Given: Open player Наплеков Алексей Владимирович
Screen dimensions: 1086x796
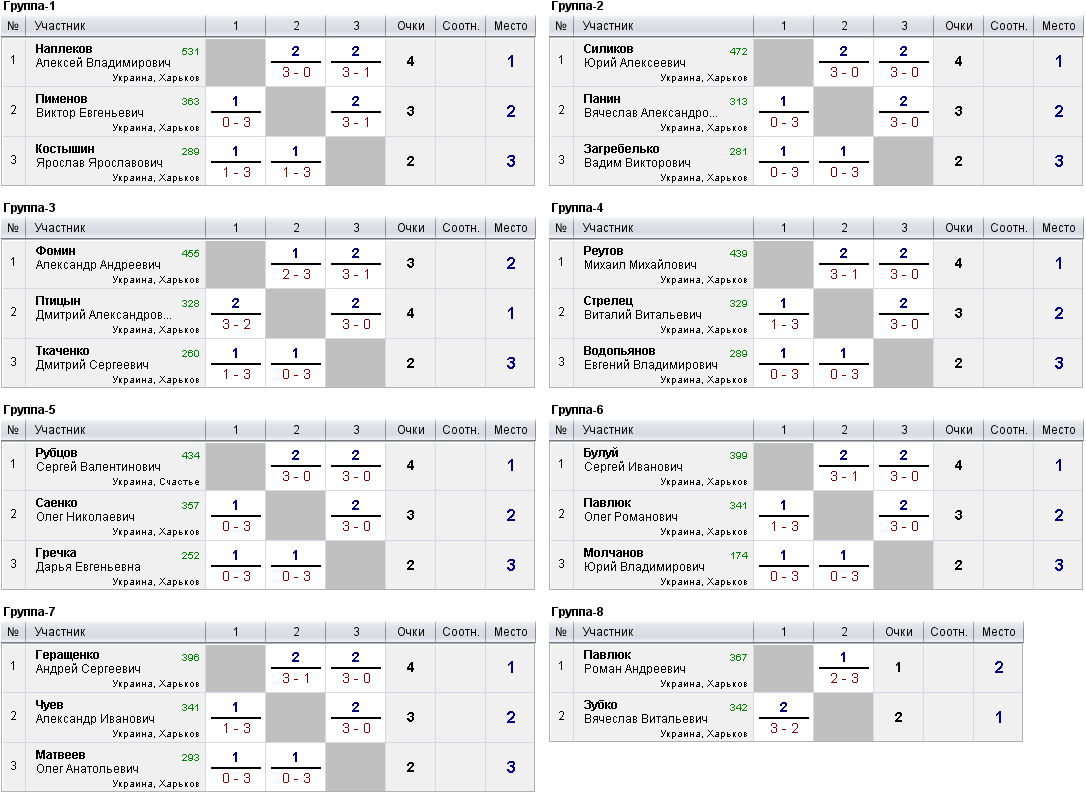Looking at the screenshot, I should [x=103, y=56].
